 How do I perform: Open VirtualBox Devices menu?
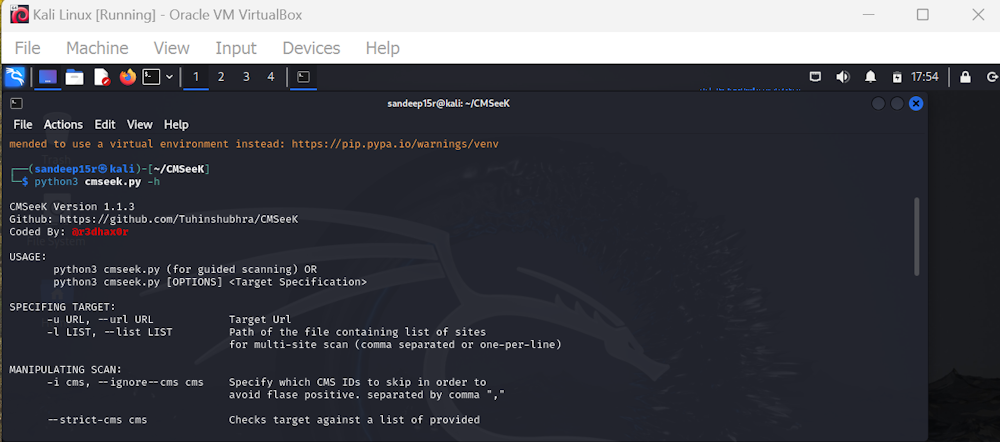point(311,48)
